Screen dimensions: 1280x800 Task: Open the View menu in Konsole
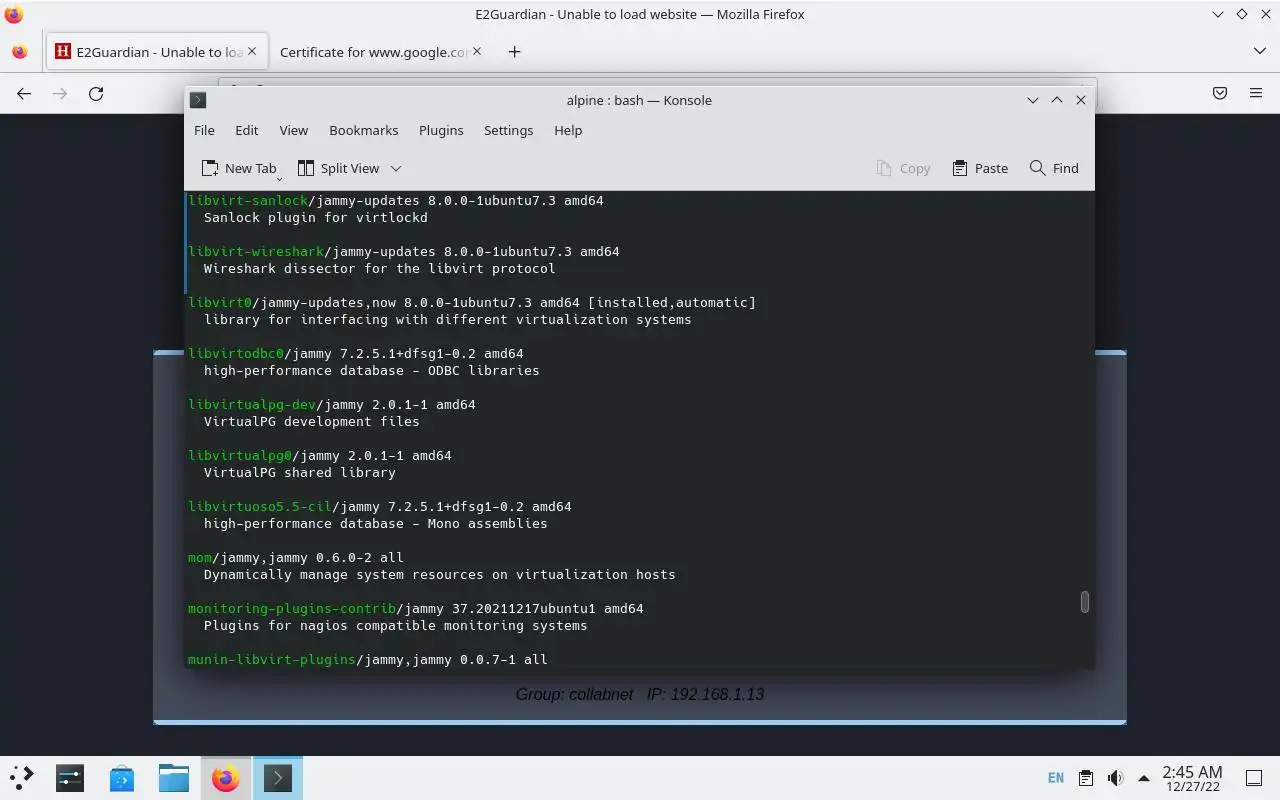click(293, 130)
